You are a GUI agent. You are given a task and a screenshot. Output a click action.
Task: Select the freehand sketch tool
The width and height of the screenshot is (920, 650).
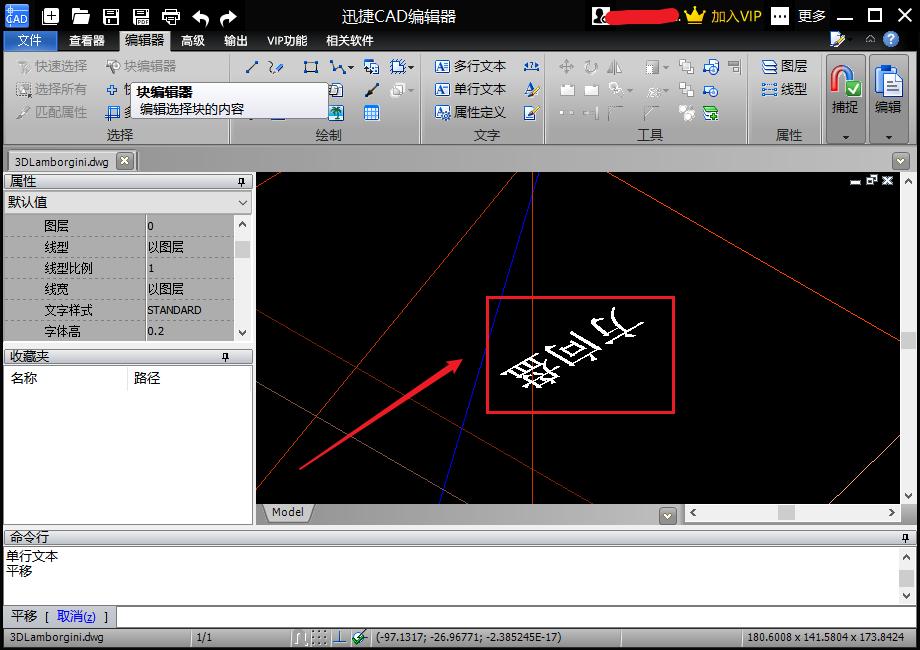point(276,67)
